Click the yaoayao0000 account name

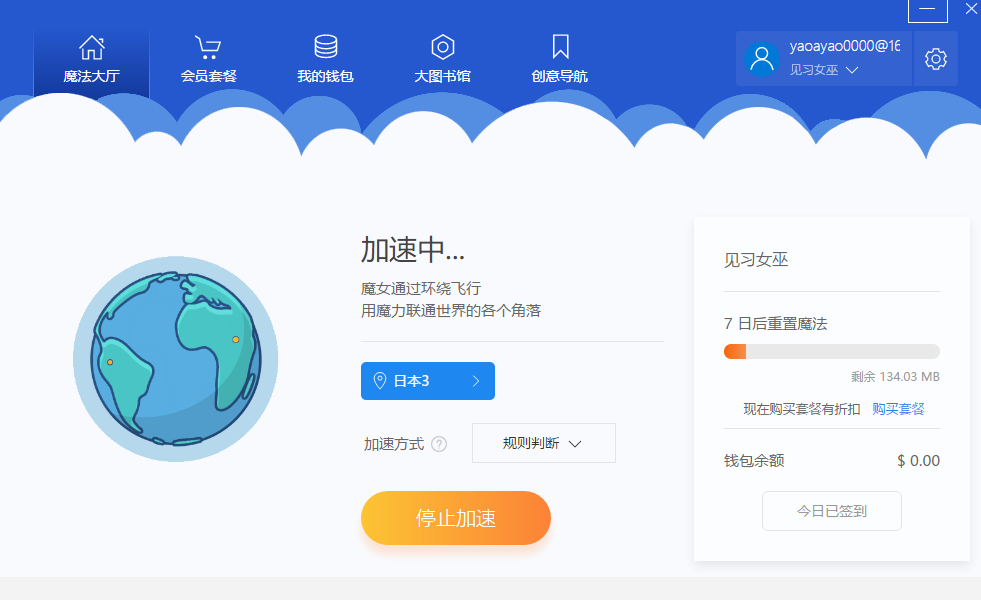(845, 46)
